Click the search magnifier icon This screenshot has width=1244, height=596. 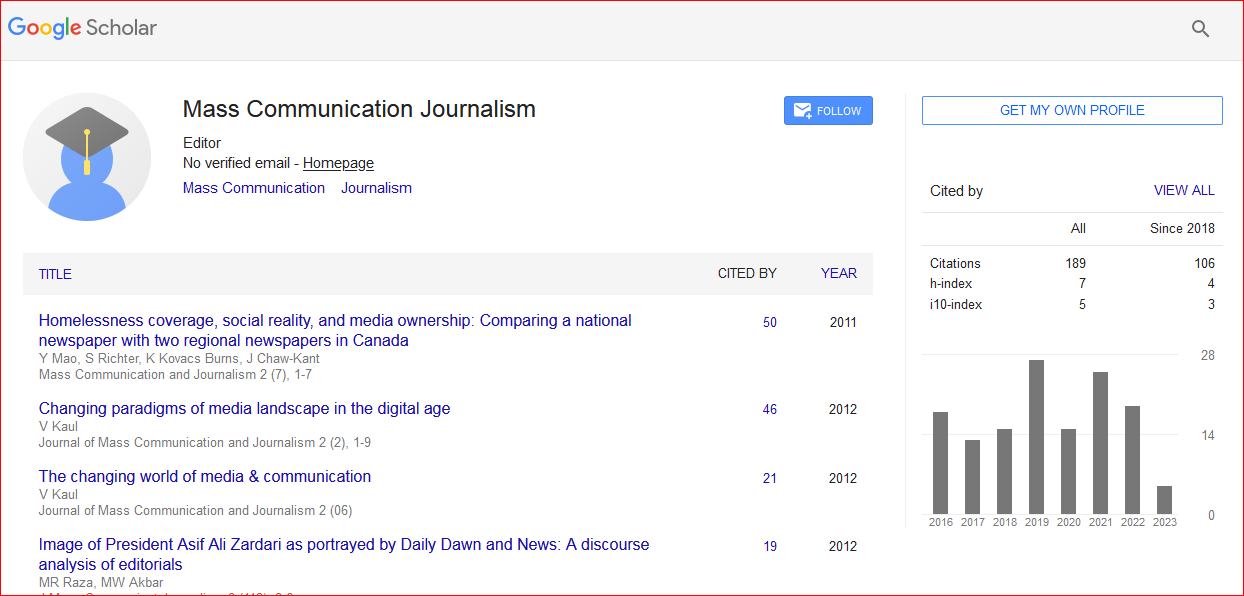(1200, 29)
